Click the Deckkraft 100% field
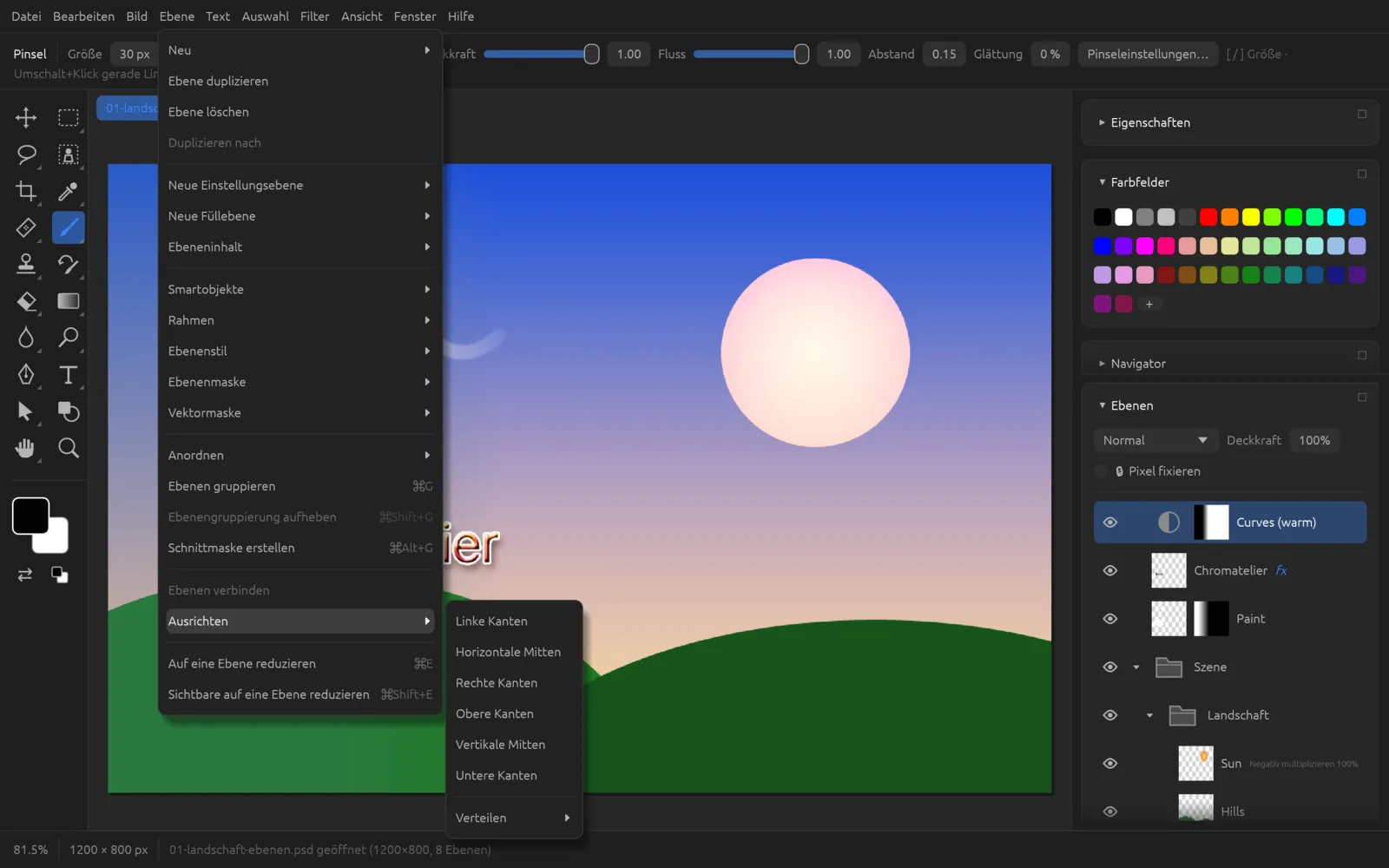This screenshot has width=1389, height=868. click(1314, 441)
